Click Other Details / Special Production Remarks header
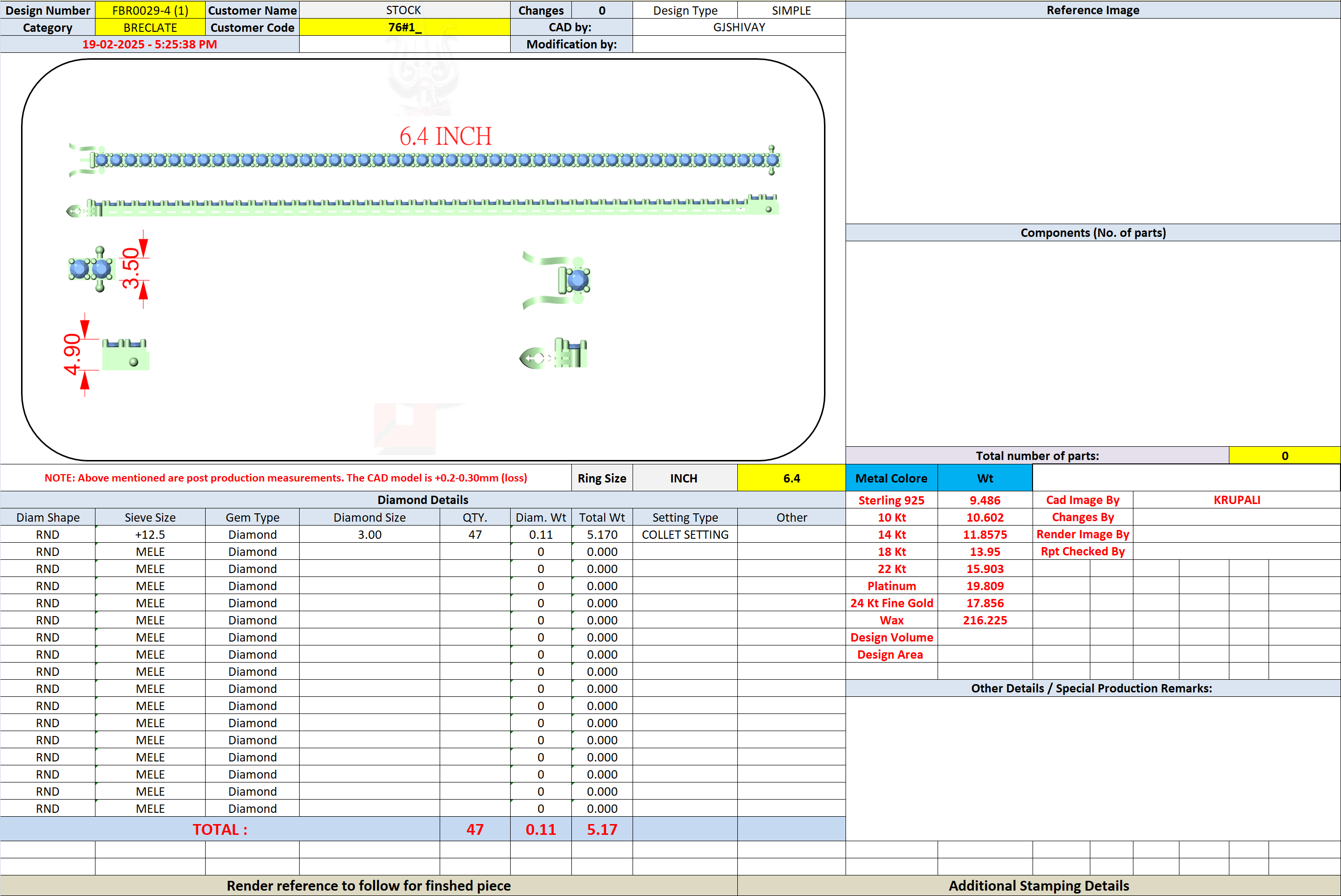The height and width of the screenshot is (896, 1341). [1092, 688]
